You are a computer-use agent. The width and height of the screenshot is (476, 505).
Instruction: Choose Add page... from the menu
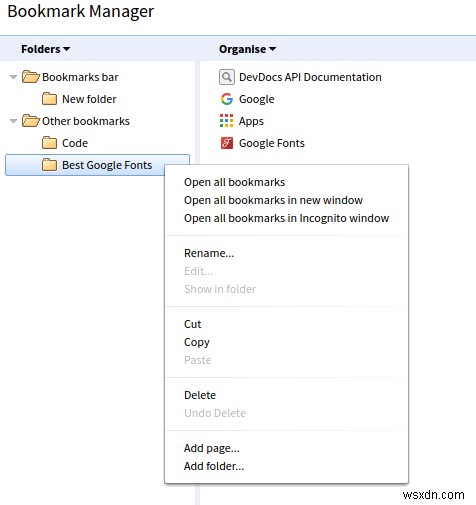(x=212, y=448)
